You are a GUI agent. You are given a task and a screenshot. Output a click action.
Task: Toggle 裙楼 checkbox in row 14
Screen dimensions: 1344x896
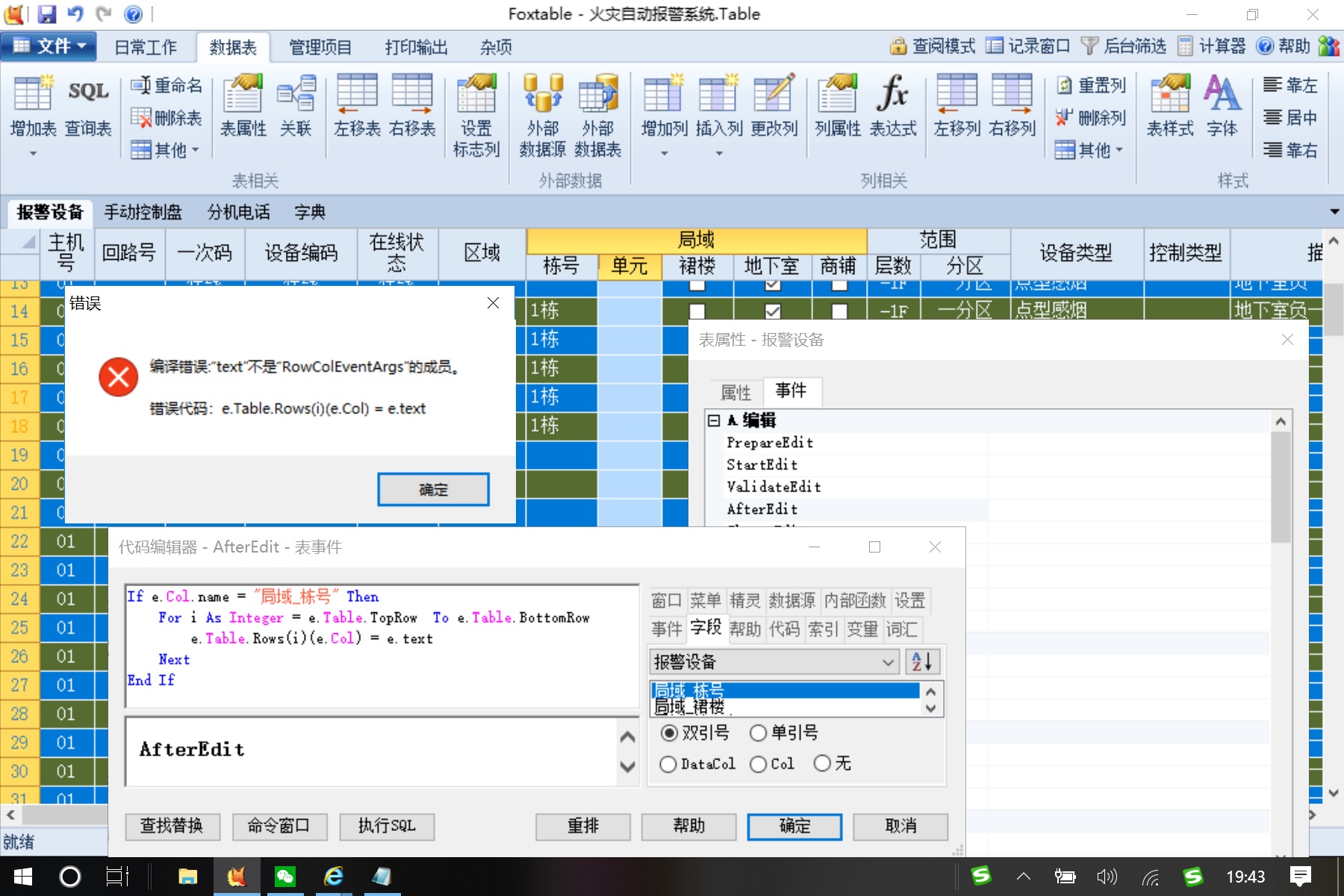[x=697, y=311]
